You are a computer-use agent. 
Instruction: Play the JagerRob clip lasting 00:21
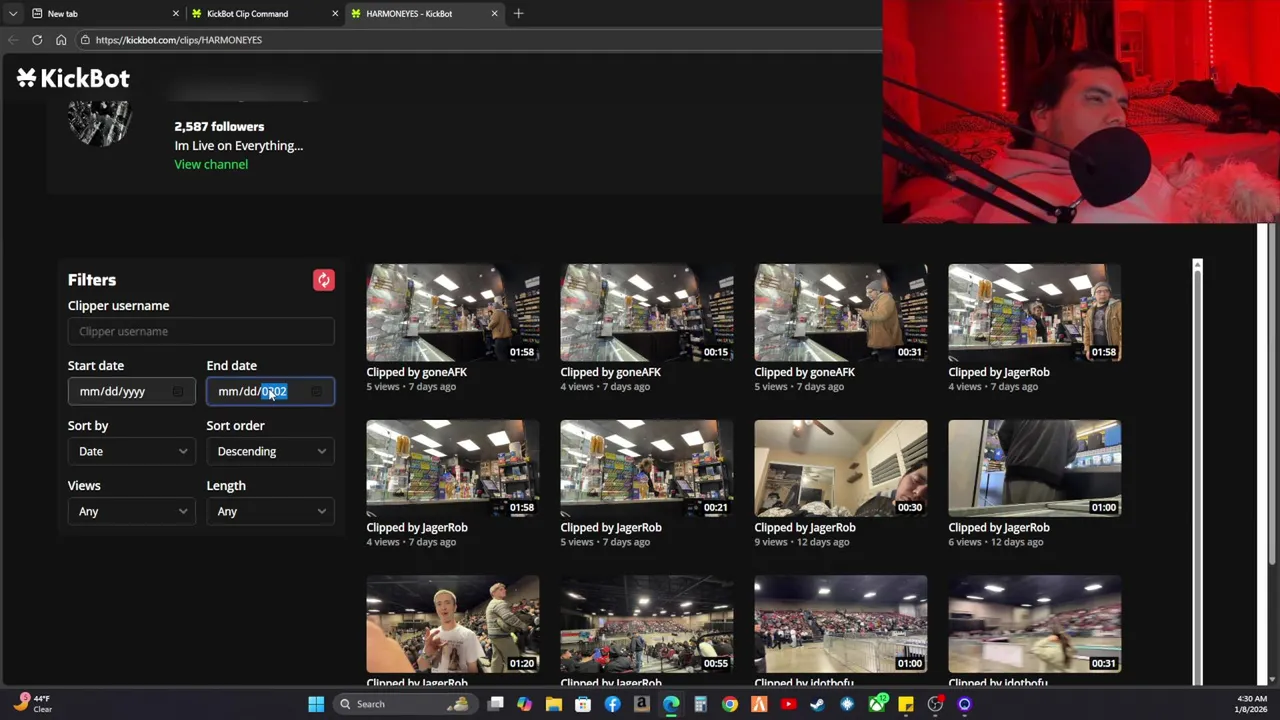tap(647, 468)
